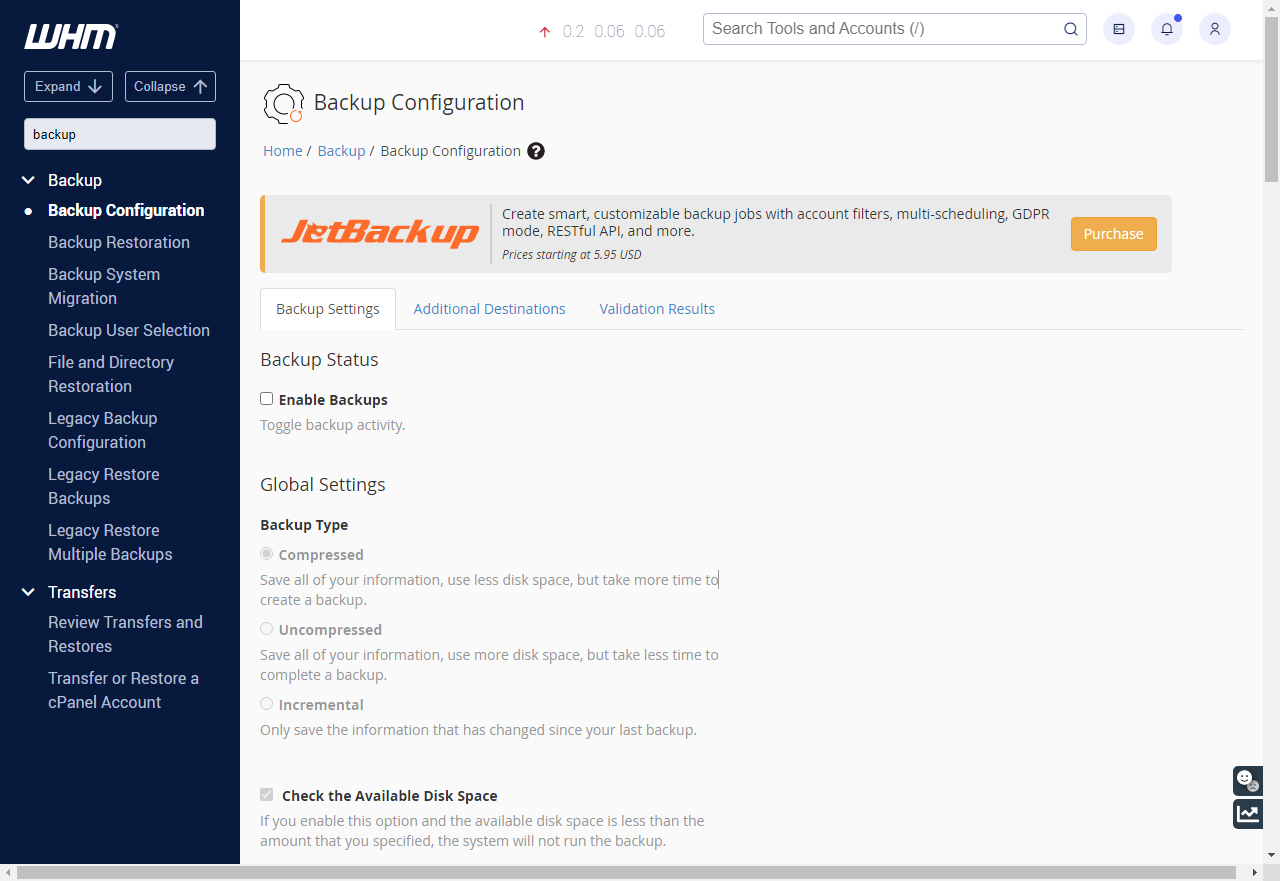1280x881 pixels.
Task: Collapse the Backup section in sidebar
Action: [x=27, y=180]
